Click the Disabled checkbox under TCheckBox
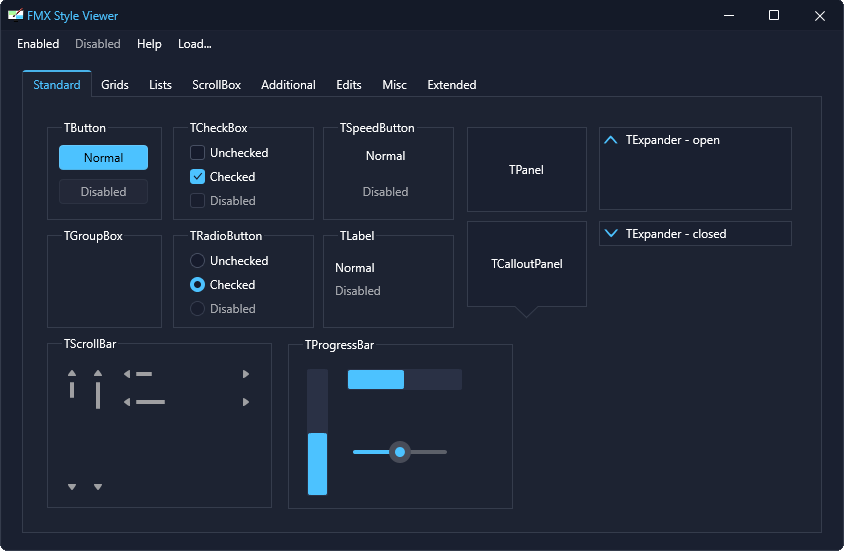844x551 pixels. tap(198, 201)
